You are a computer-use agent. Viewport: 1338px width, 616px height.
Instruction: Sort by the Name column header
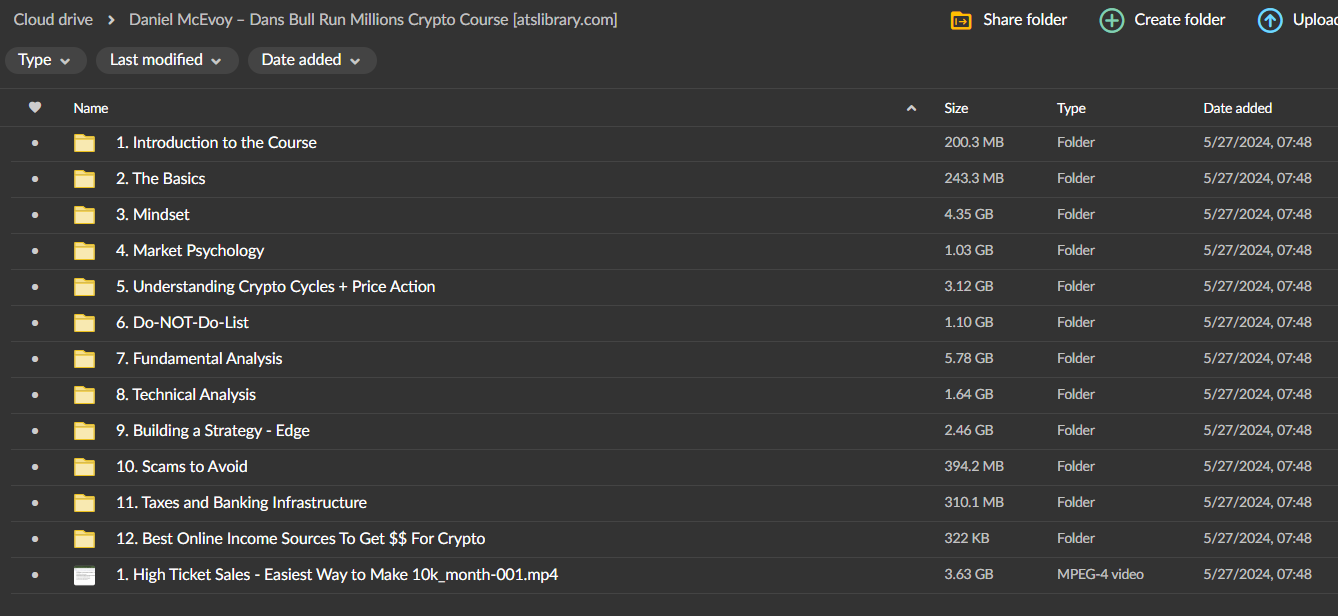(x=91, y=108)
